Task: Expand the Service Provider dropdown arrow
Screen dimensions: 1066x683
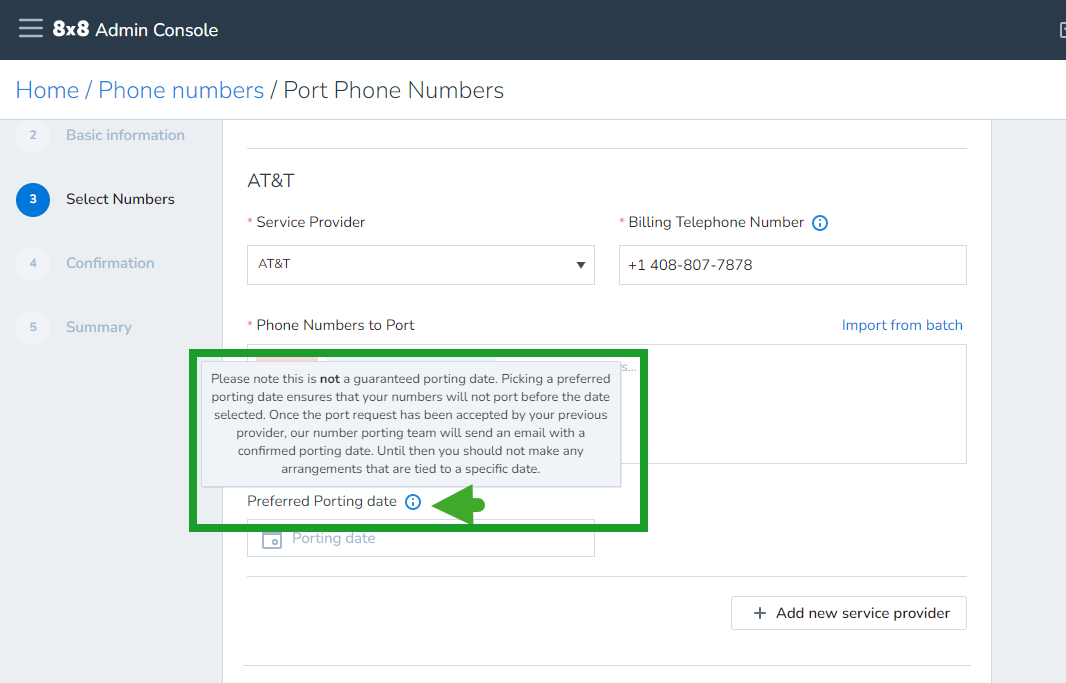Action: pyautogui.click(x=581, y=265)
